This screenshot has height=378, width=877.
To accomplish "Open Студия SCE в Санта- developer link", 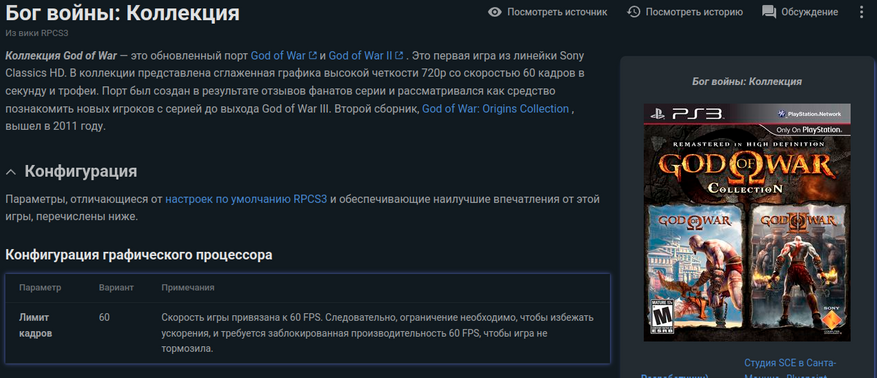I will [790, 363].
